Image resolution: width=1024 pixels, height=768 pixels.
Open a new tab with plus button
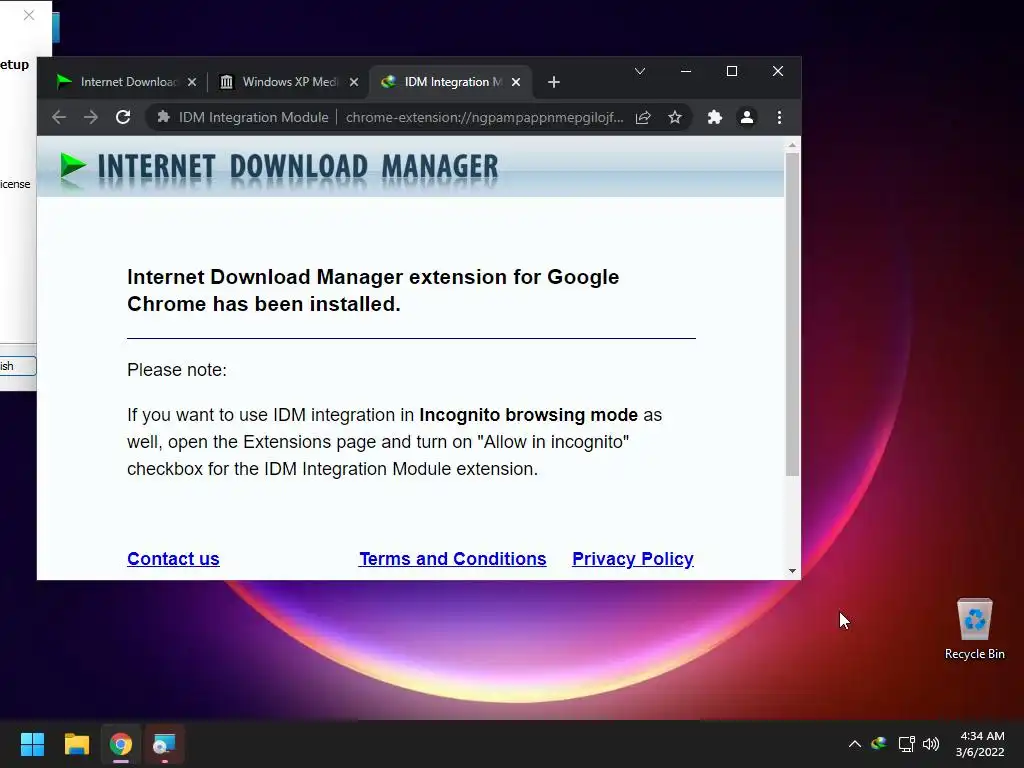tap(554, 82)
